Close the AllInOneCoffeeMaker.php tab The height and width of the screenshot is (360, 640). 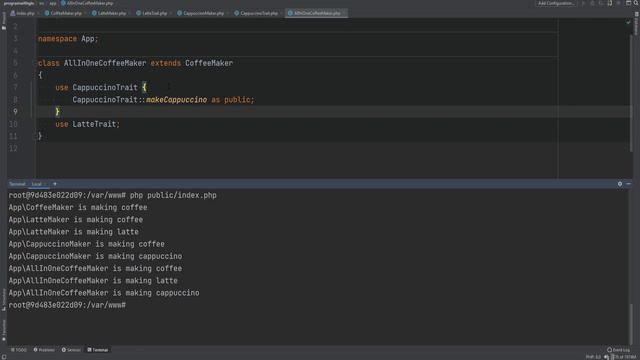tap(344, 13)
